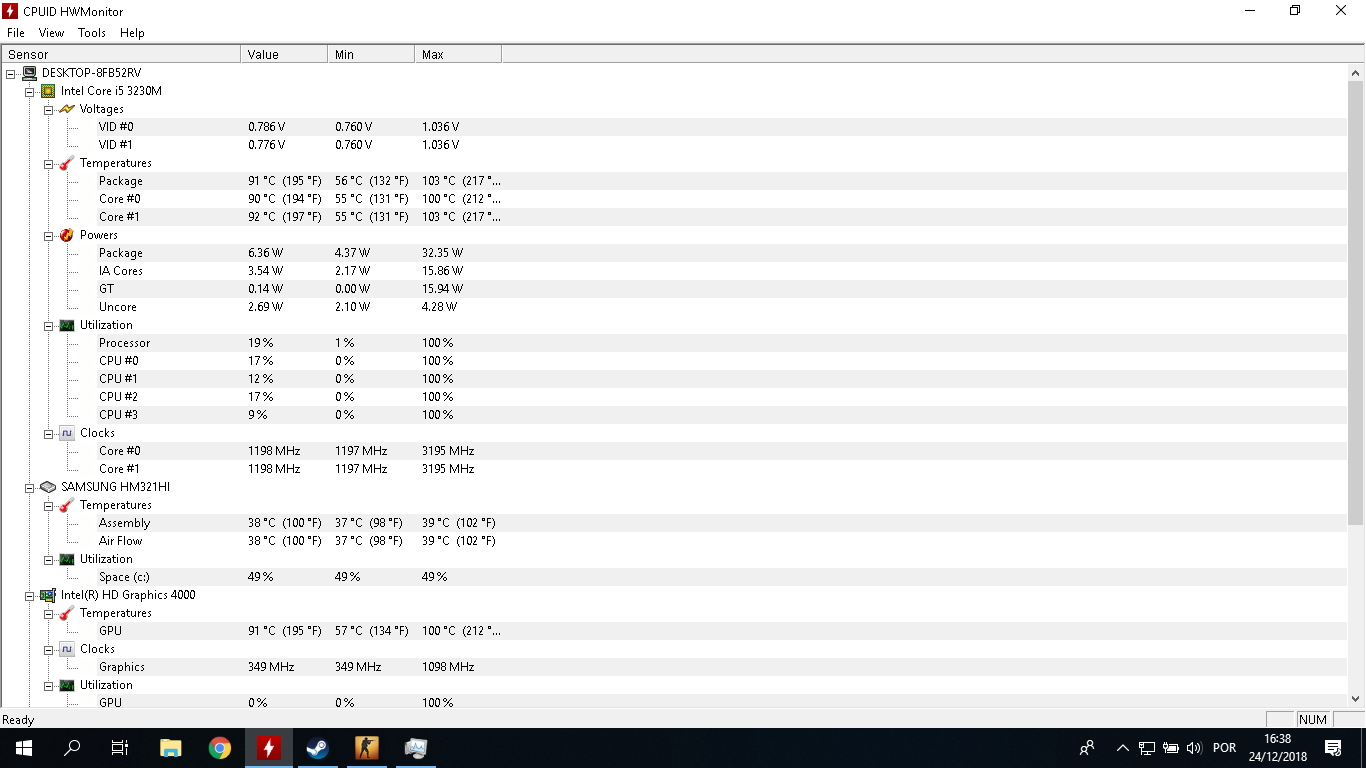
Task: Click the SAMSUNG Temperatures thermometer icon
Action: point(67,505)
